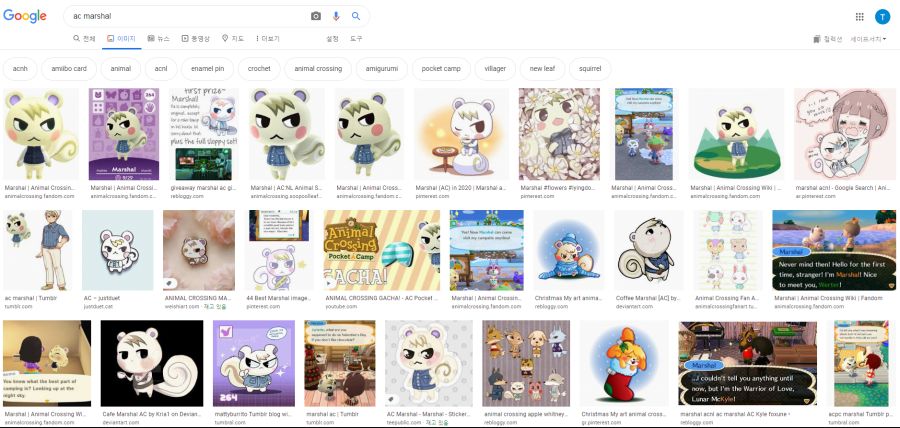This screenshot has width=900, height=428.
Task: Click 'Cafe Marshal AC by Kria1' caption
Action: [151, 414]
